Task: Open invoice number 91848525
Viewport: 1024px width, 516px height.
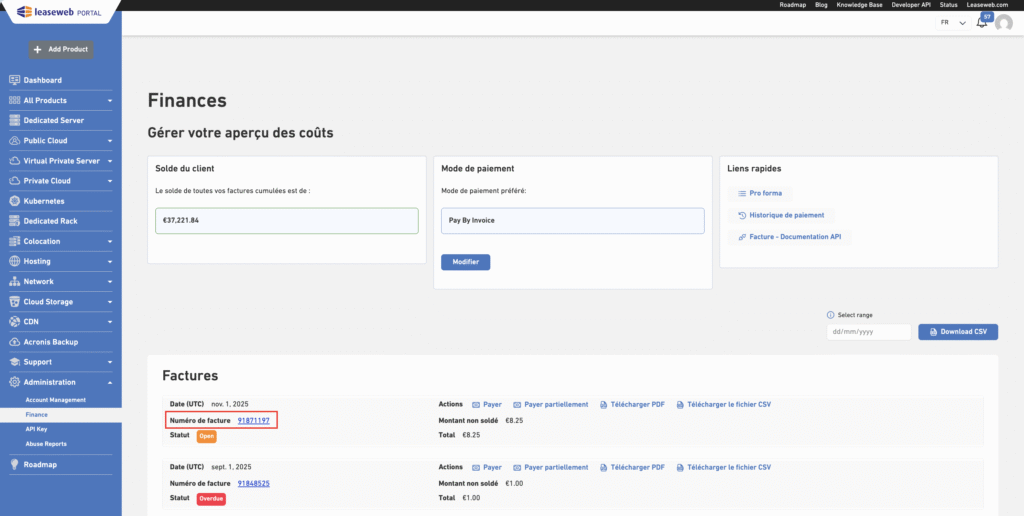Action: [253, 483]
